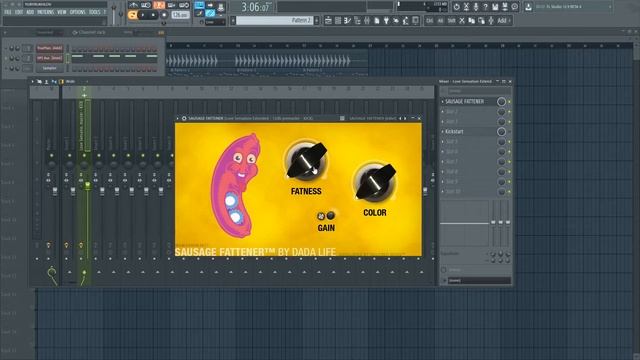Select next preset arrow in plugin title bar
Image resolution: width=640 pixels, height=360 pixels.
point(405,118)
